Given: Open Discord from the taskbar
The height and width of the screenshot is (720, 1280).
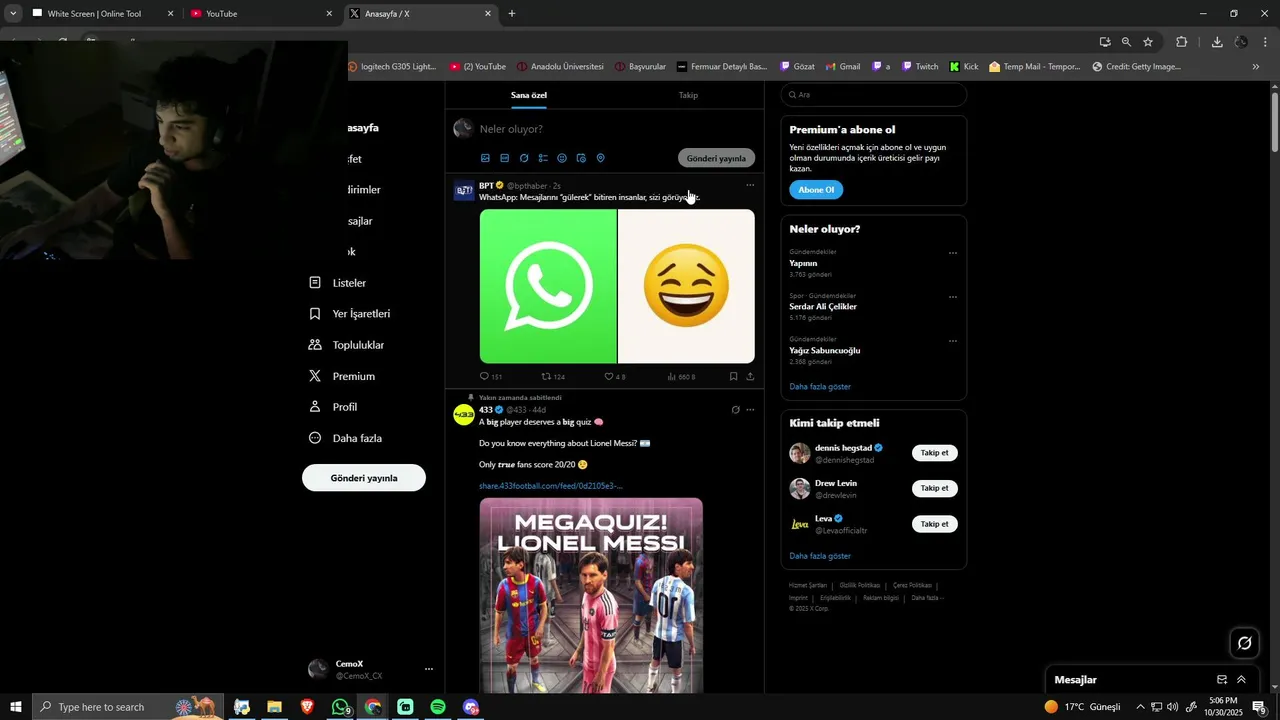Looking at the screenshot, I should (471, 707).
